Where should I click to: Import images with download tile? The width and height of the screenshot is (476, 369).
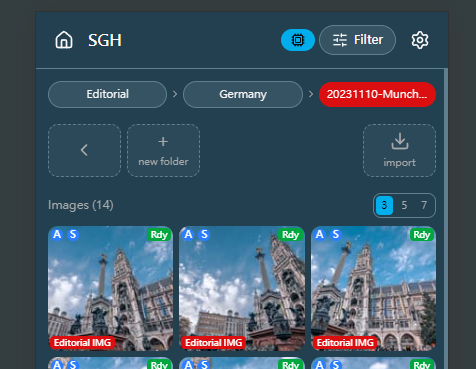pyautogui.click(x=399, y=150)
